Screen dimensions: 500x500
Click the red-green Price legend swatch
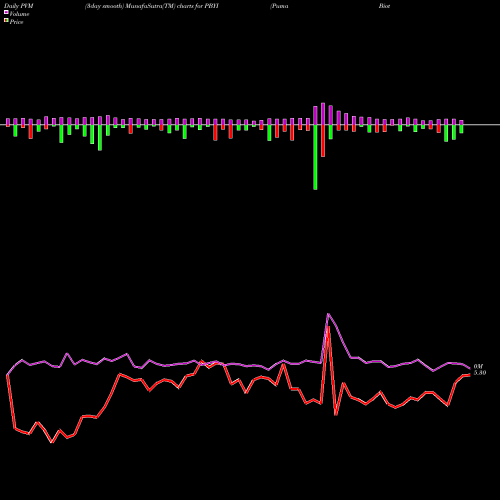6,21
